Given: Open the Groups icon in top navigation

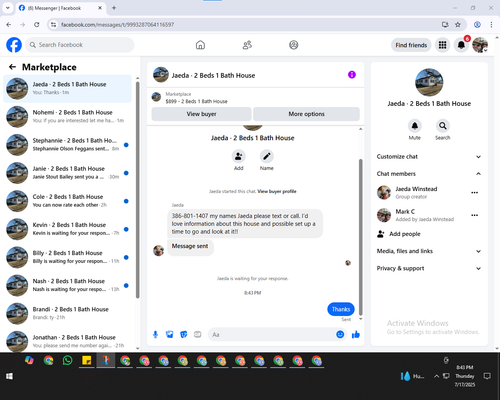Looking at the screenshot, I should [x=294, y=45].
